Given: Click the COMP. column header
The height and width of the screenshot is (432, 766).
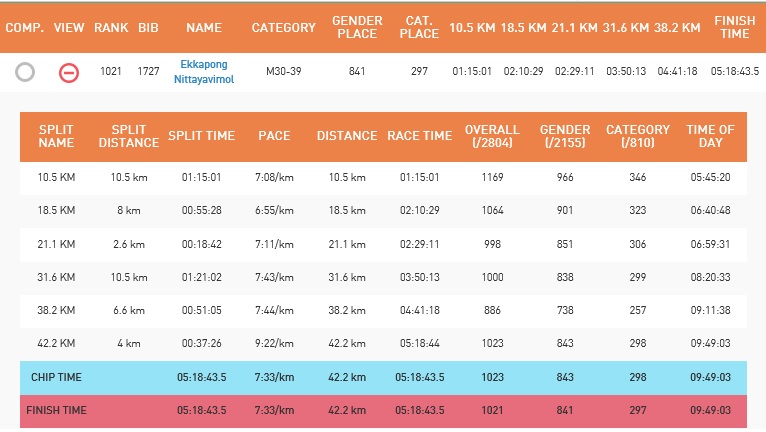Looking at the screenshot, I should [25, 27].
